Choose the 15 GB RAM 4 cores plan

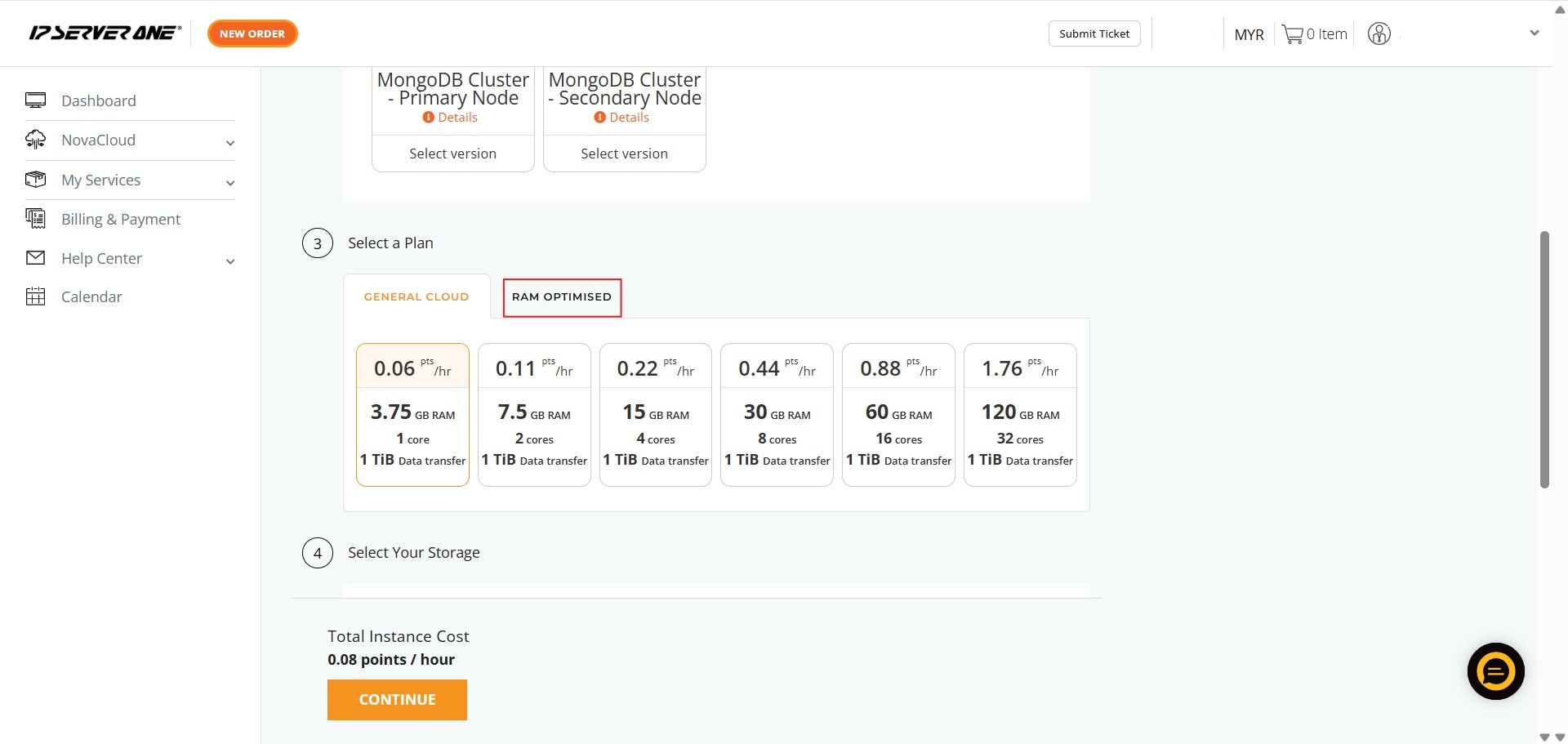point(656,415)
